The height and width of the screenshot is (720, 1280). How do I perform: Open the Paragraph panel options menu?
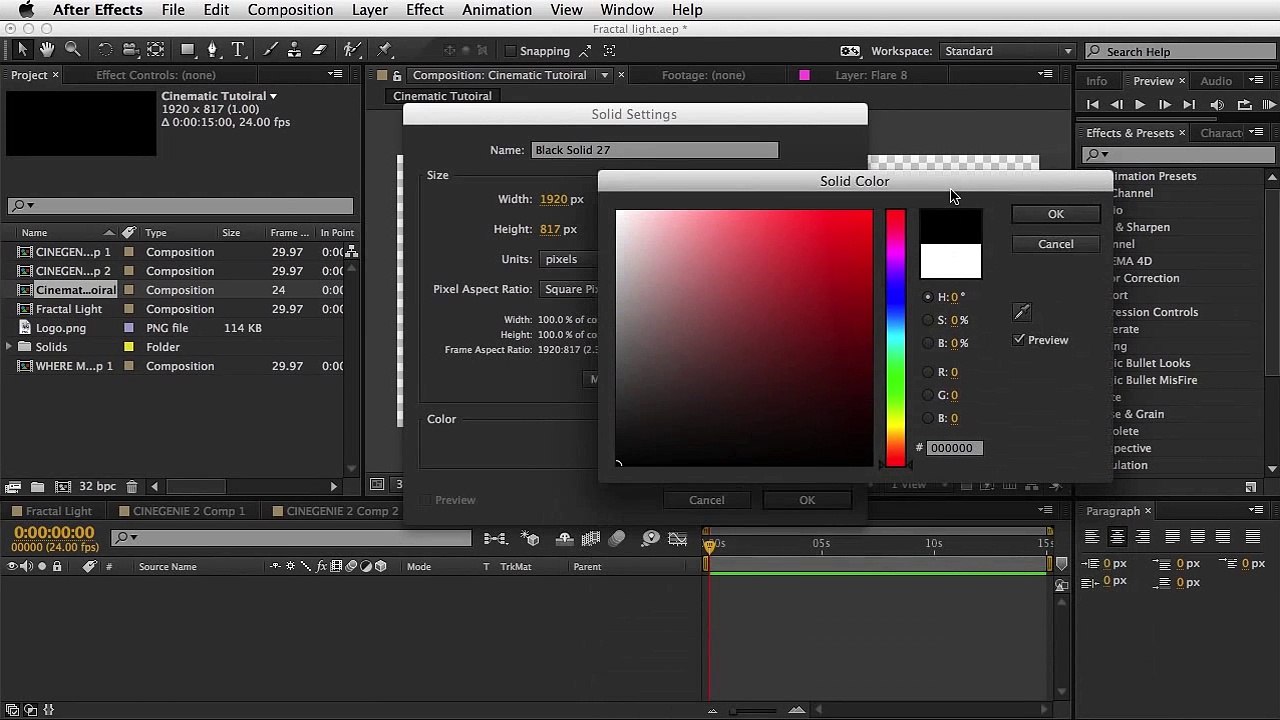[1256, 510]
